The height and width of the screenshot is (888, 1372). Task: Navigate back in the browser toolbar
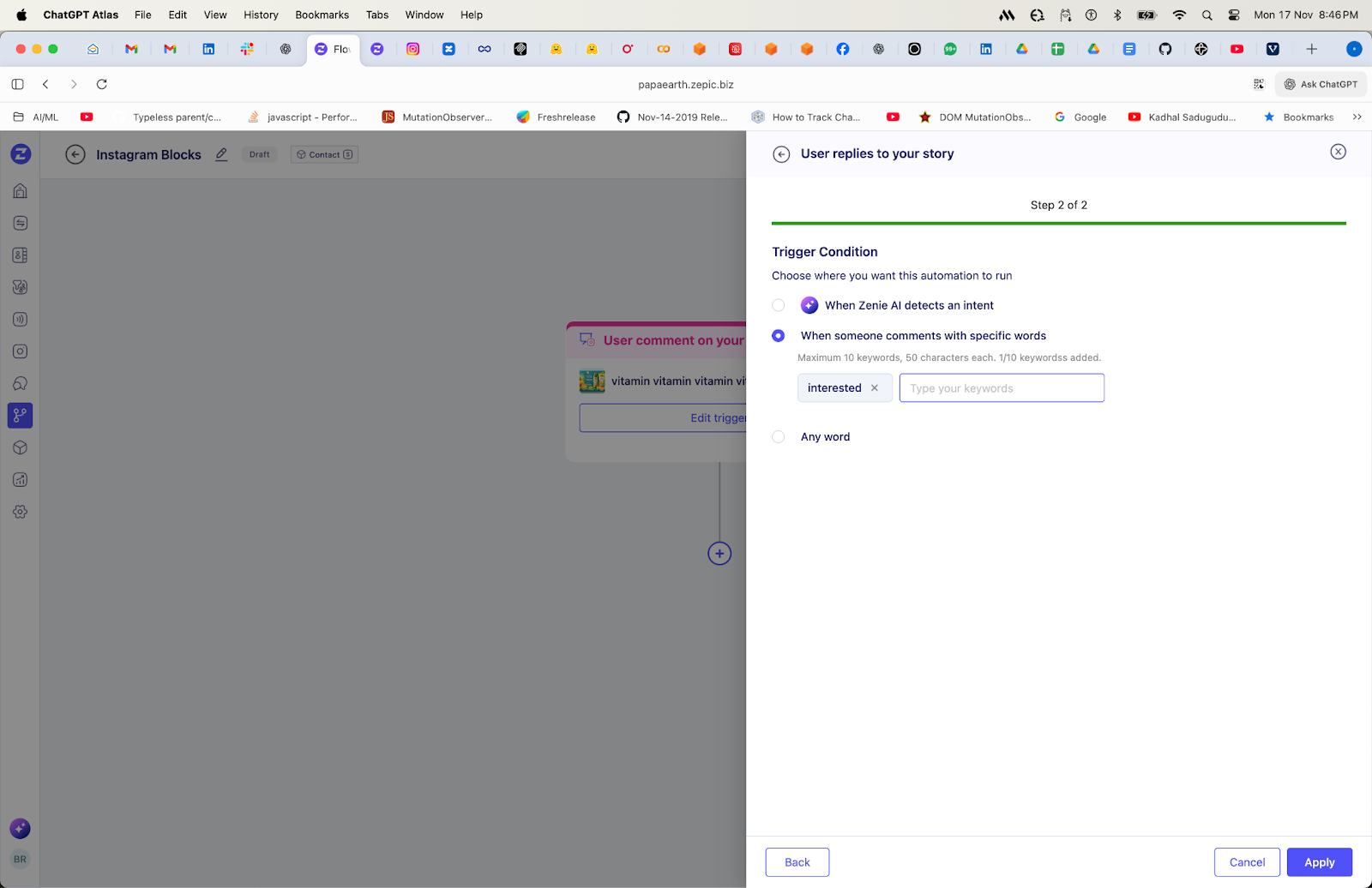(x=46, y=84)
